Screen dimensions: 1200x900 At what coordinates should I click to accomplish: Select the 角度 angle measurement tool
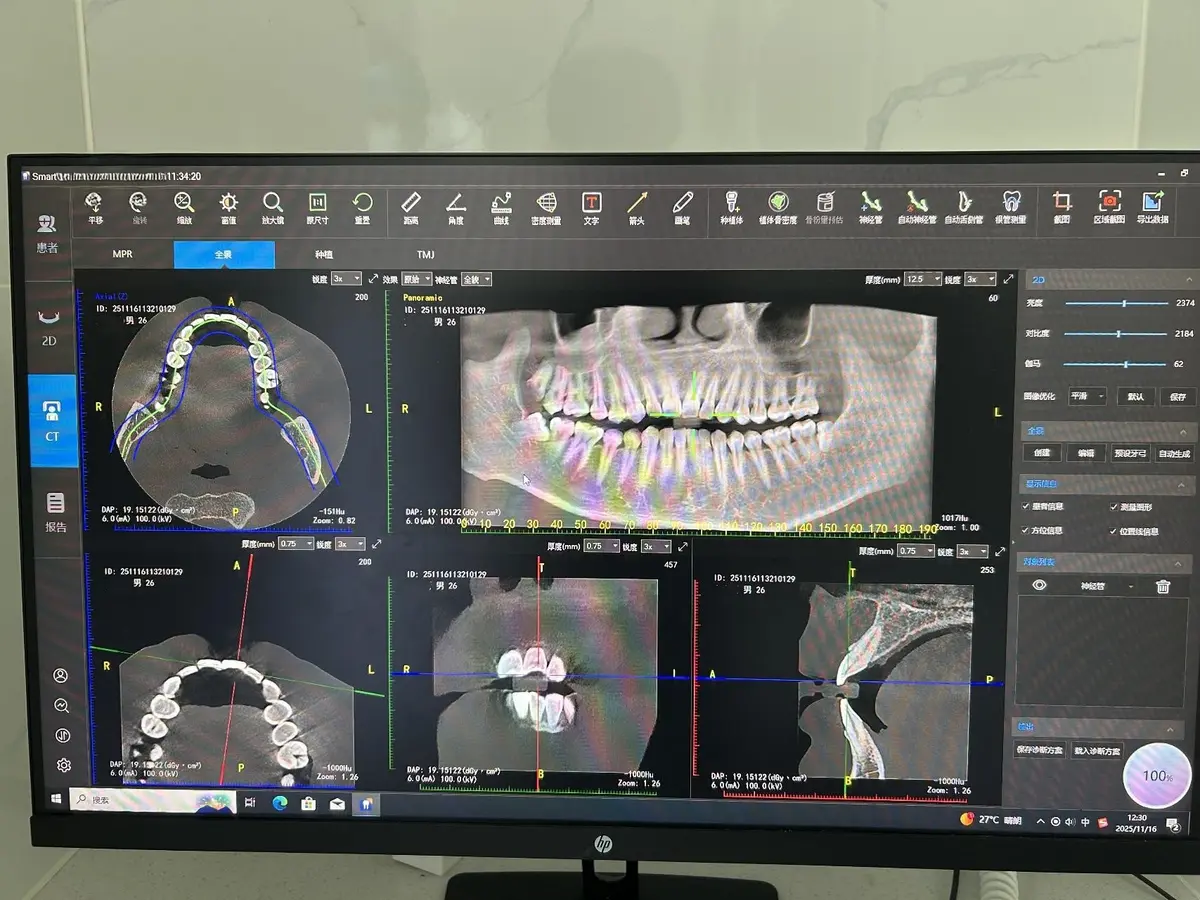[x=455, y=203]
